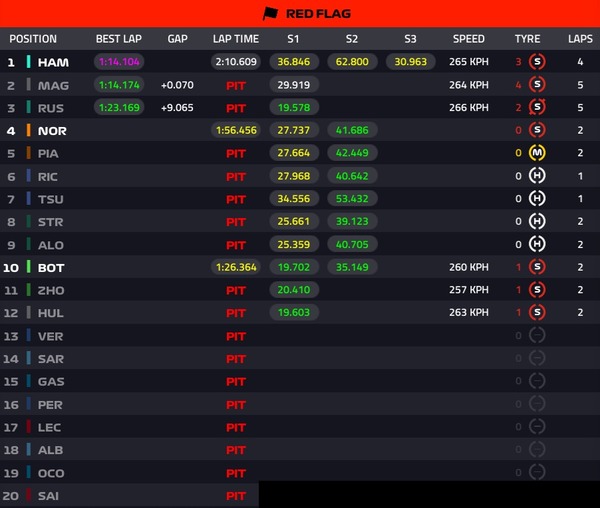Click HUL's sector 1 time 19.603
The image size is (600, 508).
tap(294, 313)
